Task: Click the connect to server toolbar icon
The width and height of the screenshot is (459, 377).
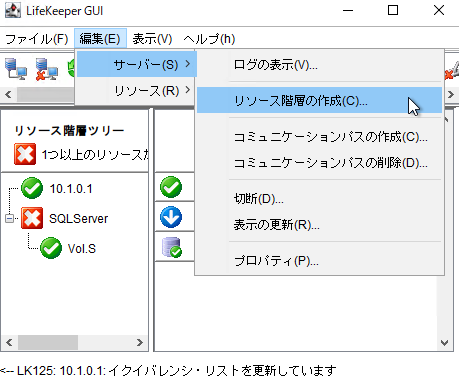Action: pos(16,69)
